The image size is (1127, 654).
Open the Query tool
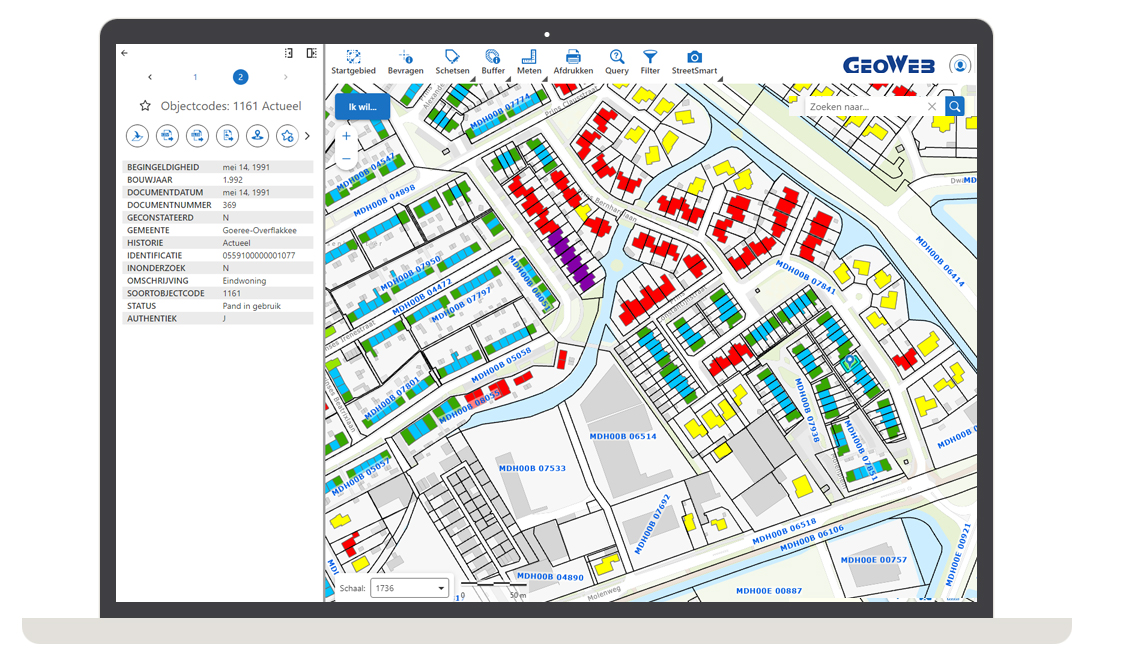pos(617,63)
